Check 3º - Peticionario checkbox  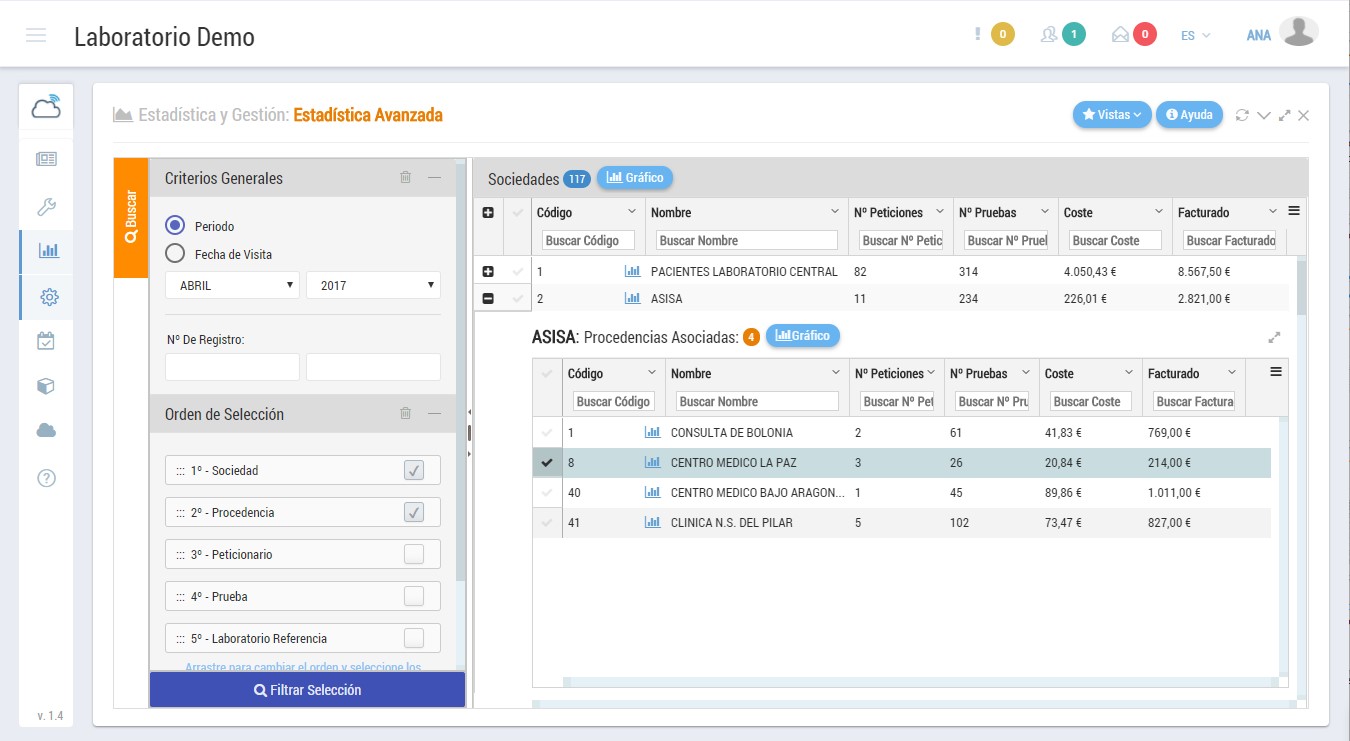pyautogui.click(x=414, y=554)
